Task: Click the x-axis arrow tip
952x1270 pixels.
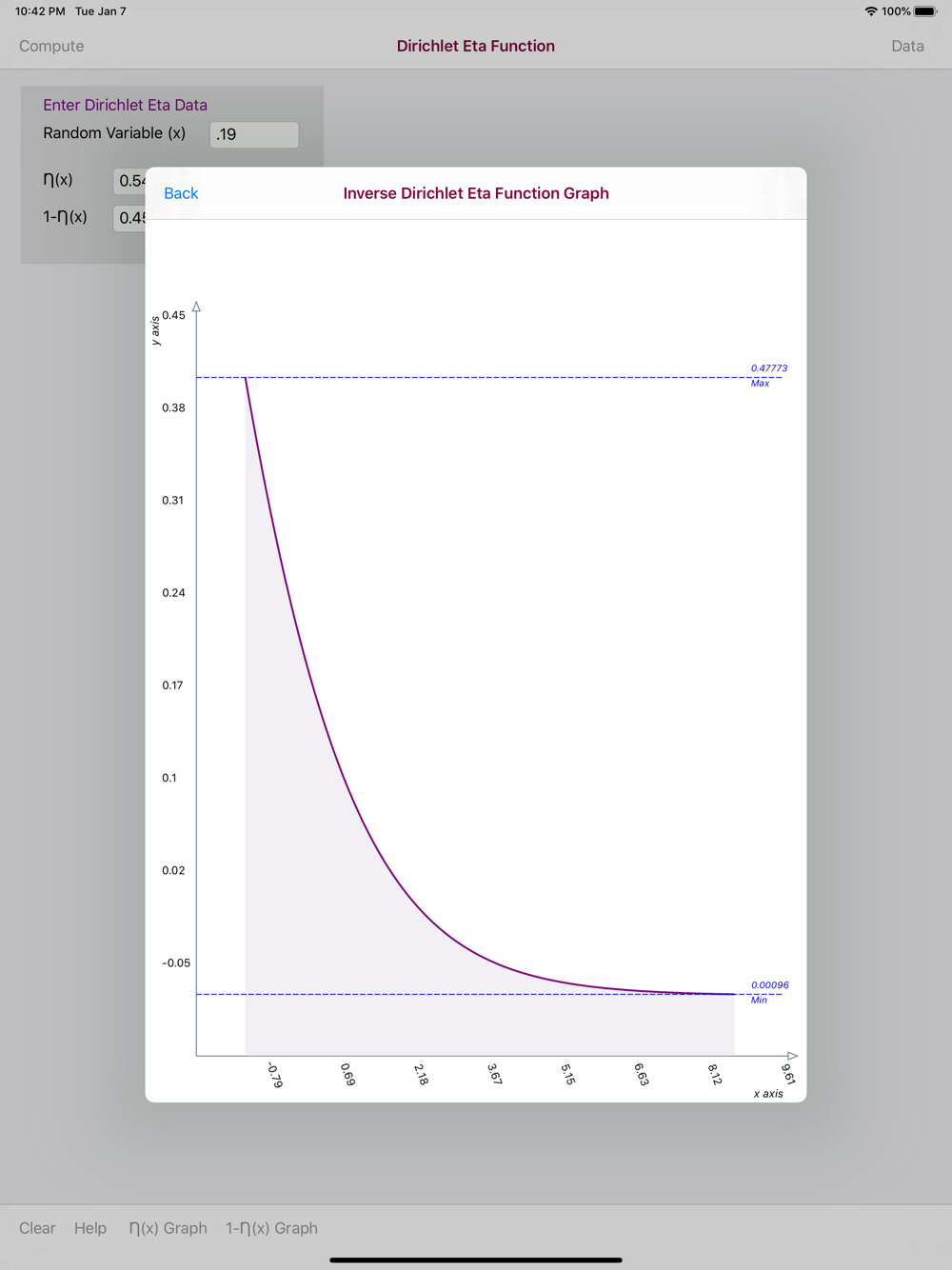Action: point(792,1056)
